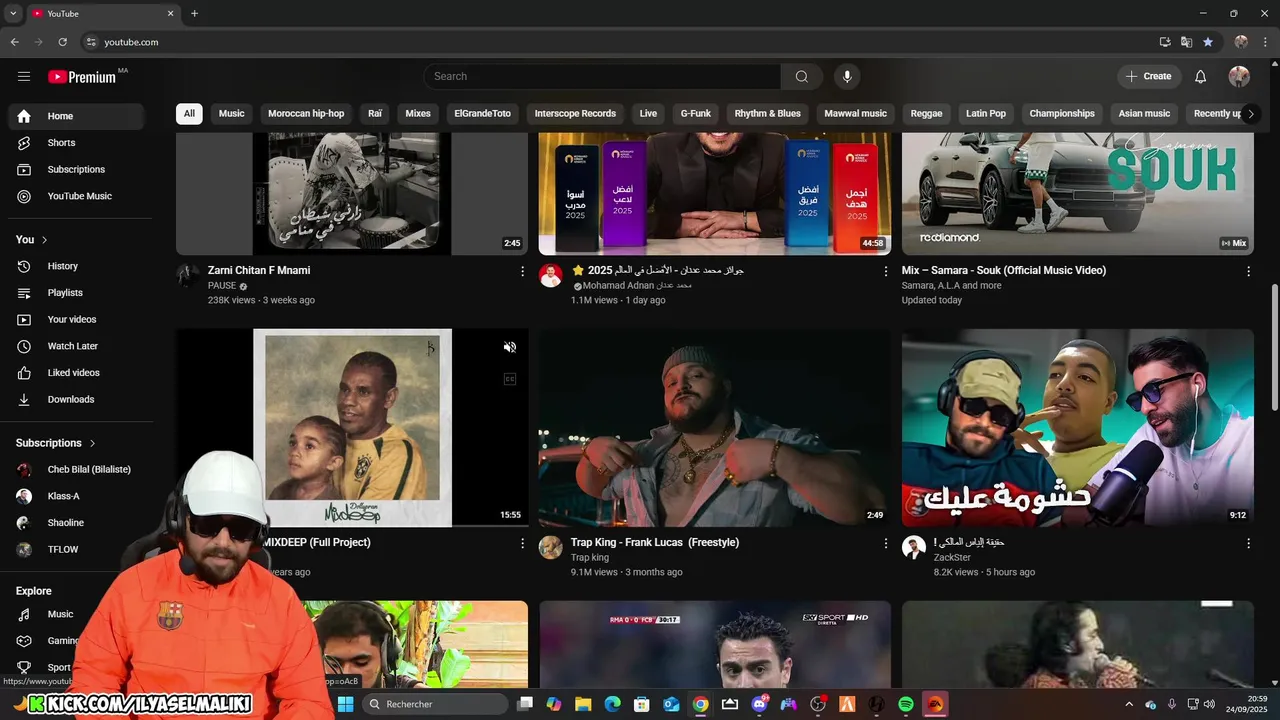Open options menu for Mohamad Adnan 2025 video

click(x=885, y=271)
